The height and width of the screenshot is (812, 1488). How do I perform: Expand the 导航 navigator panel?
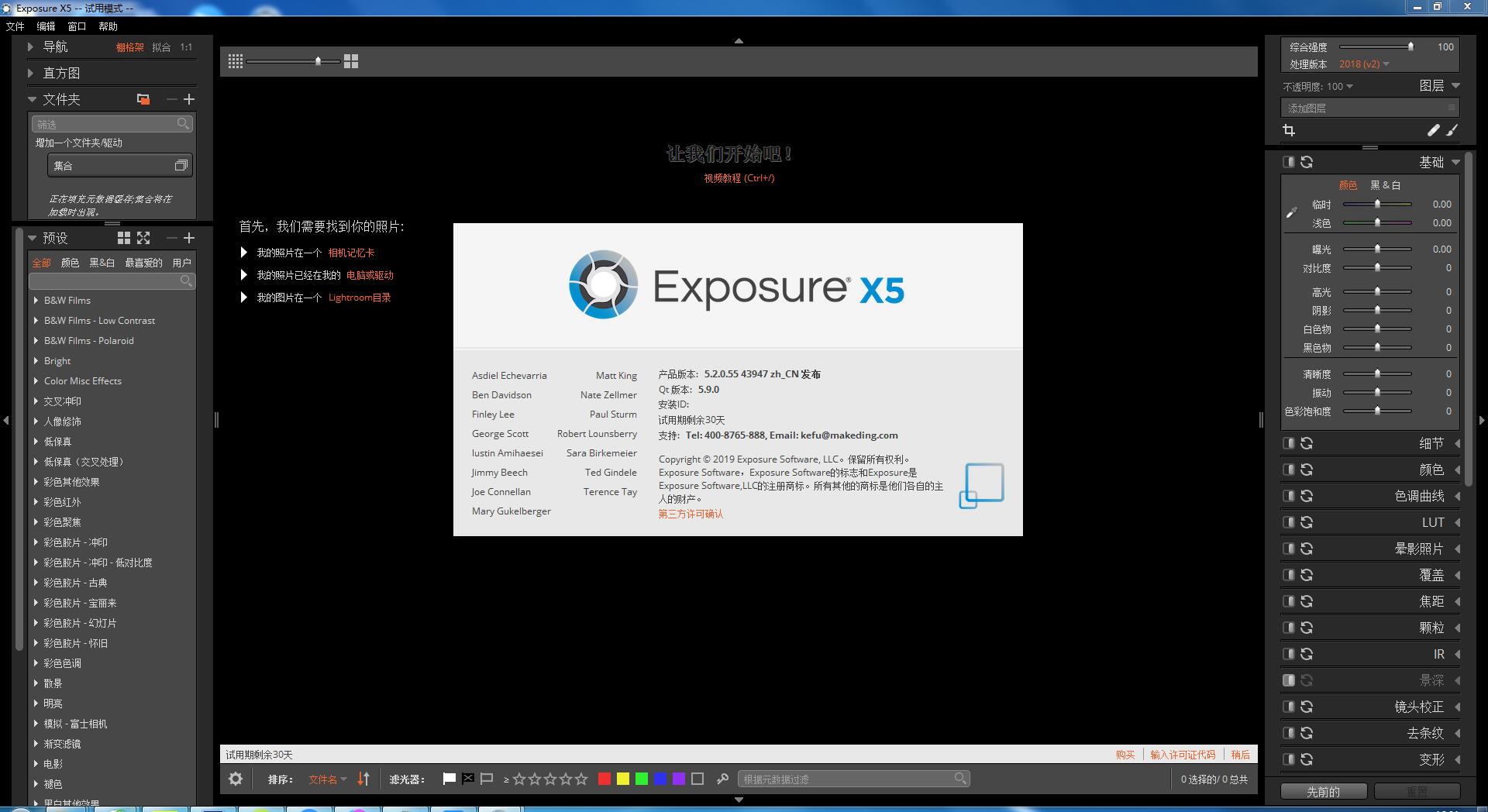point(31,46)
